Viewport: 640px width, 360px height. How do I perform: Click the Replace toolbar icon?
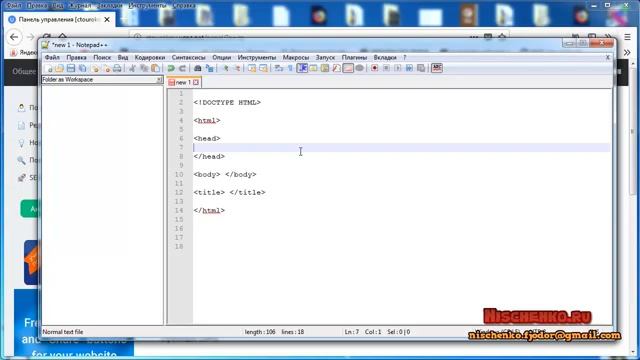click(x=210, y=68)
